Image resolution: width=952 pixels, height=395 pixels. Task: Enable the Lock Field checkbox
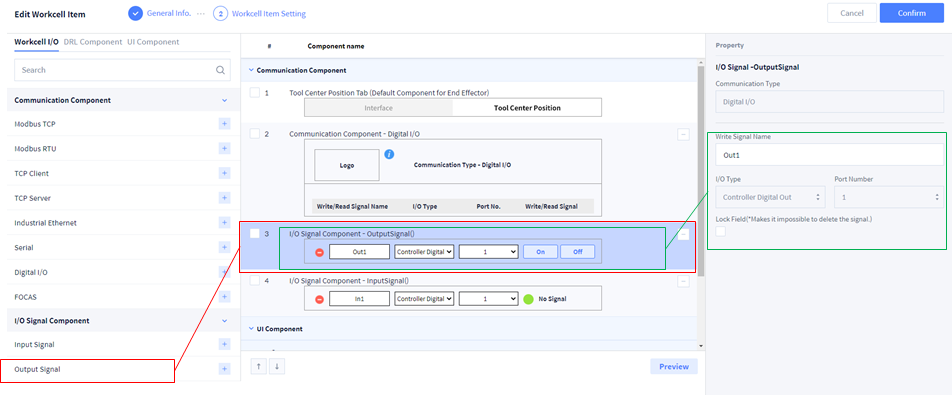tap(720, 231)
